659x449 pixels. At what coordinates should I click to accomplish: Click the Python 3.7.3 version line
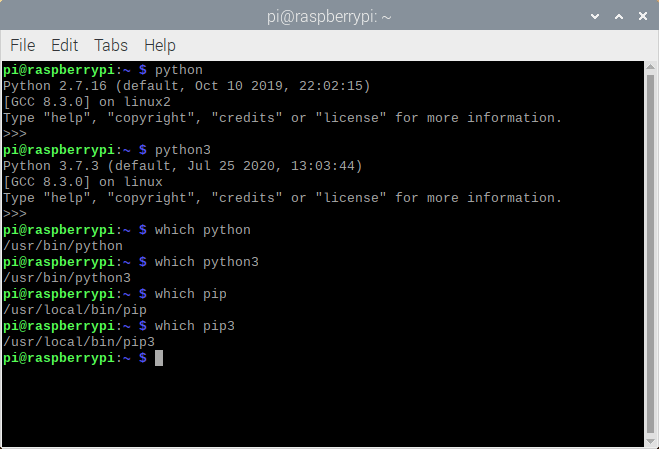point(182,166)
